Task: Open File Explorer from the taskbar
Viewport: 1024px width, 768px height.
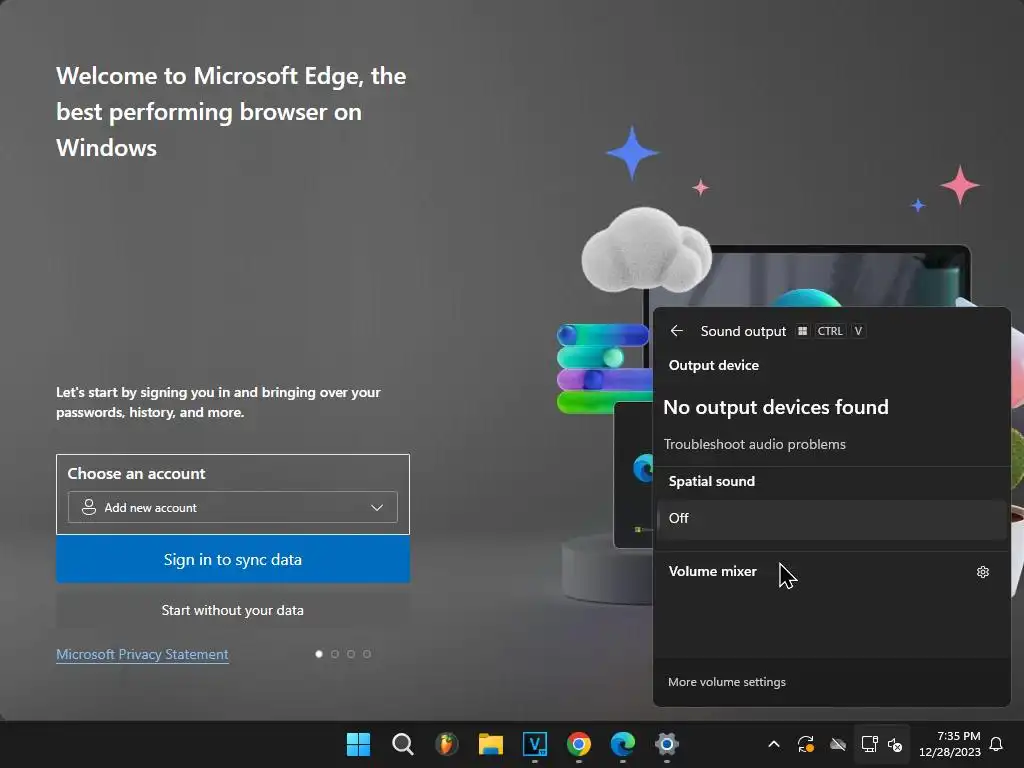Action: click(490, 744)
